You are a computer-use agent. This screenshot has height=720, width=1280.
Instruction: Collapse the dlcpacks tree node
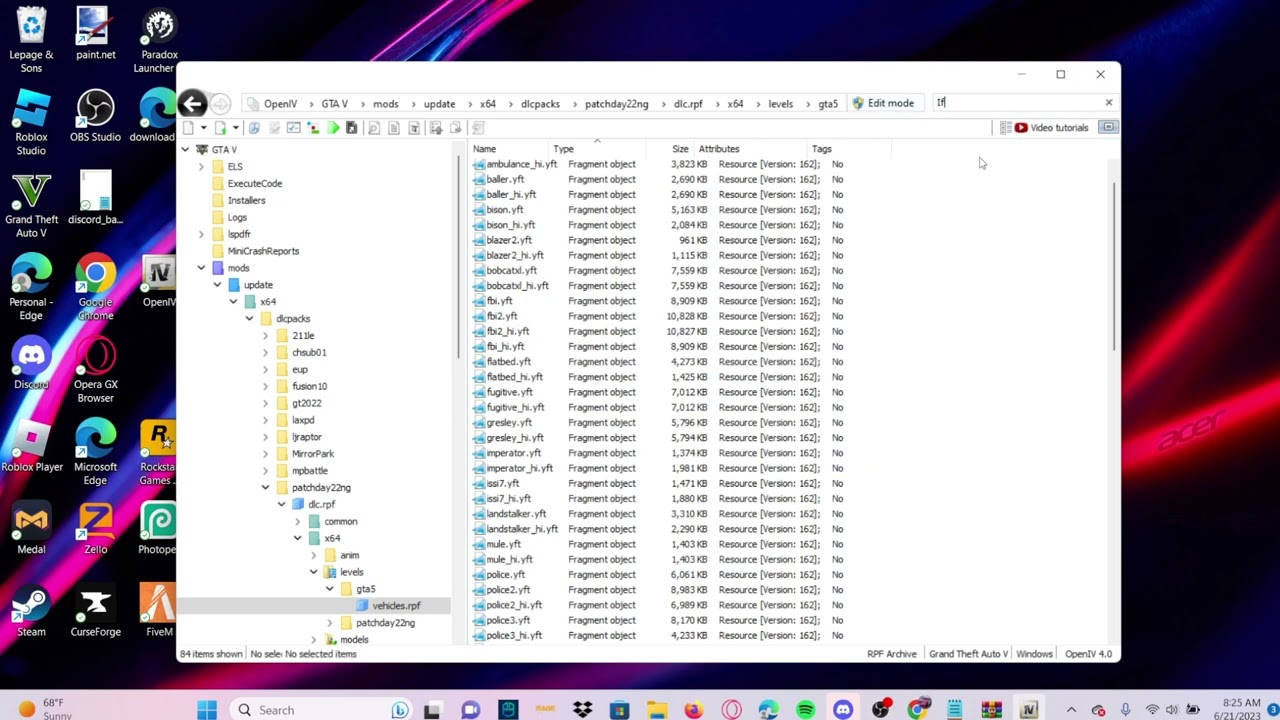249,318
